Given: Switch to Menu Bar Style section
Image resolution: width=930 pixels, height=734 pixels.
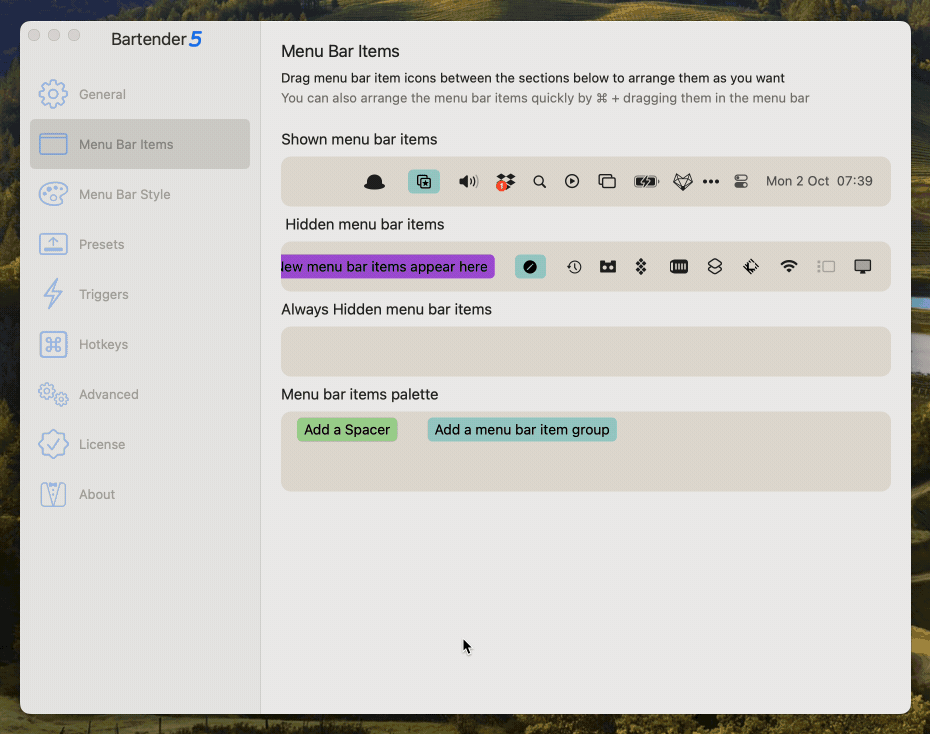Looking at the screenshot, I should [x=124, y=194].
